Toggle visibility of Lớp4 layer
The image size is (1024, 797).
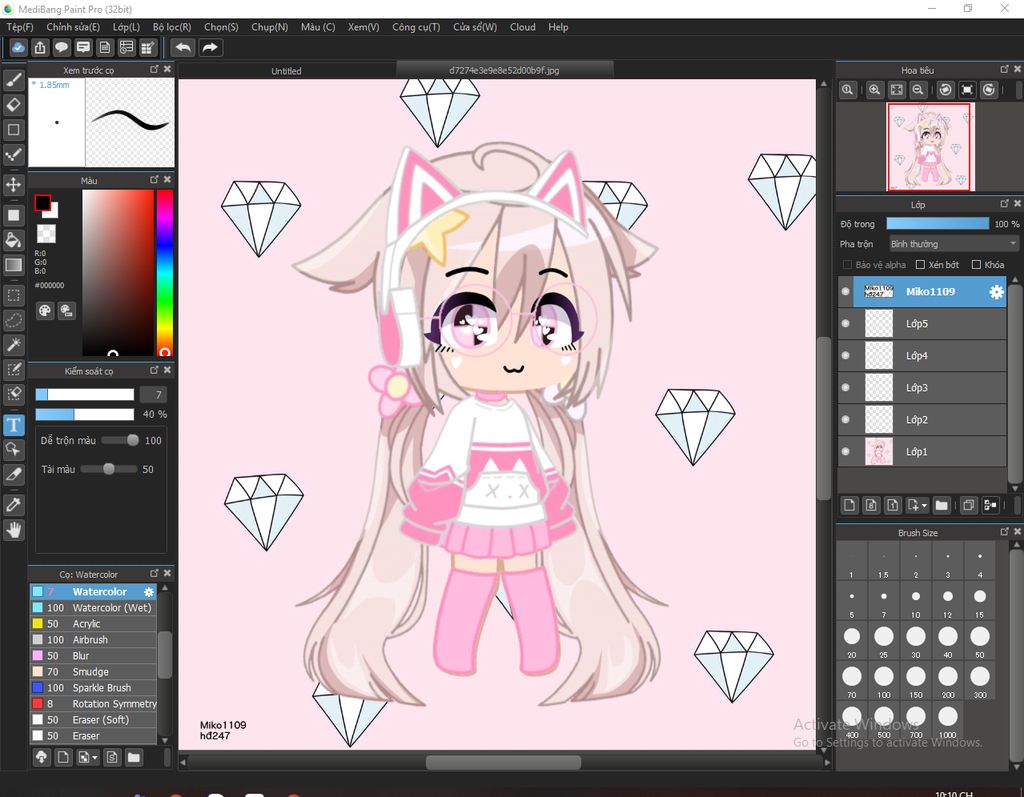pos(846,355)
